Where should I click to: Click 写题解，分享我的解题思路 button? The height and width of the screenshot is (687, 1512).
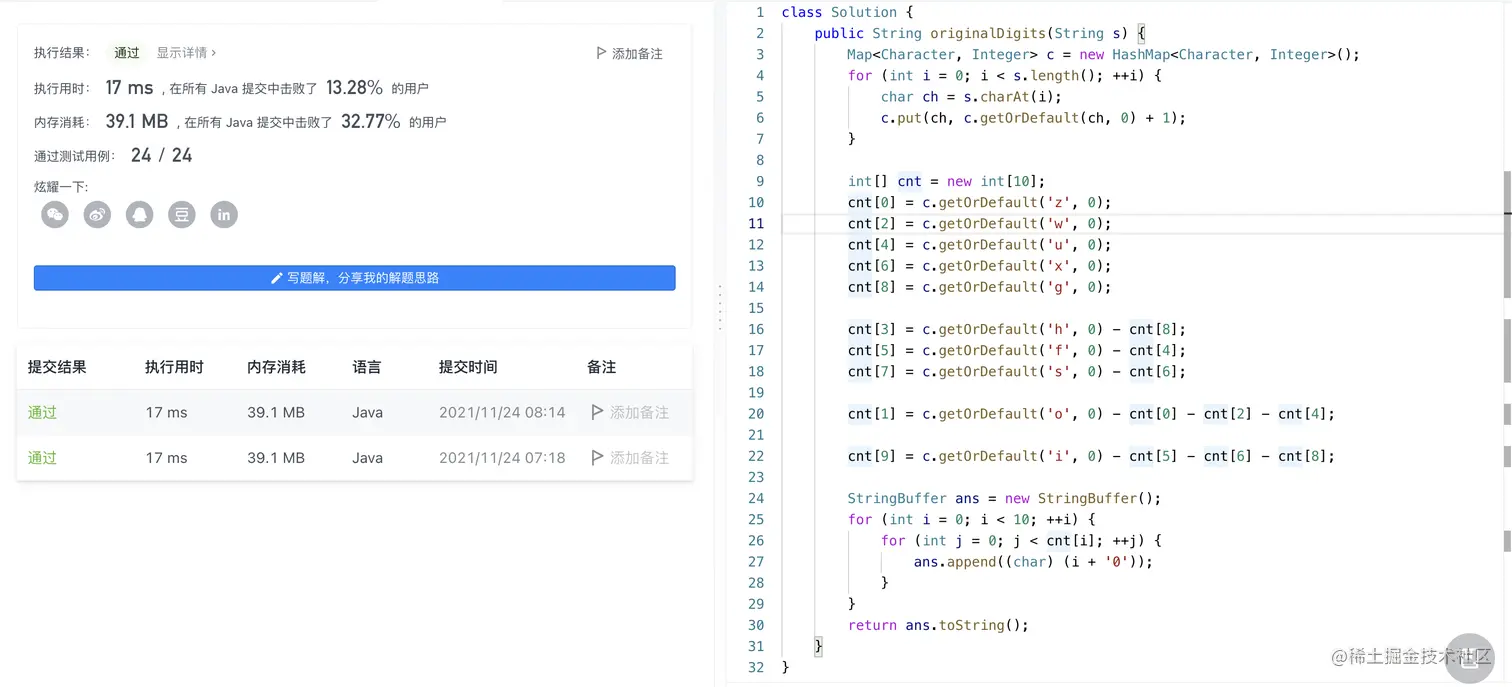pyautogui.click(x=354, y=278)
